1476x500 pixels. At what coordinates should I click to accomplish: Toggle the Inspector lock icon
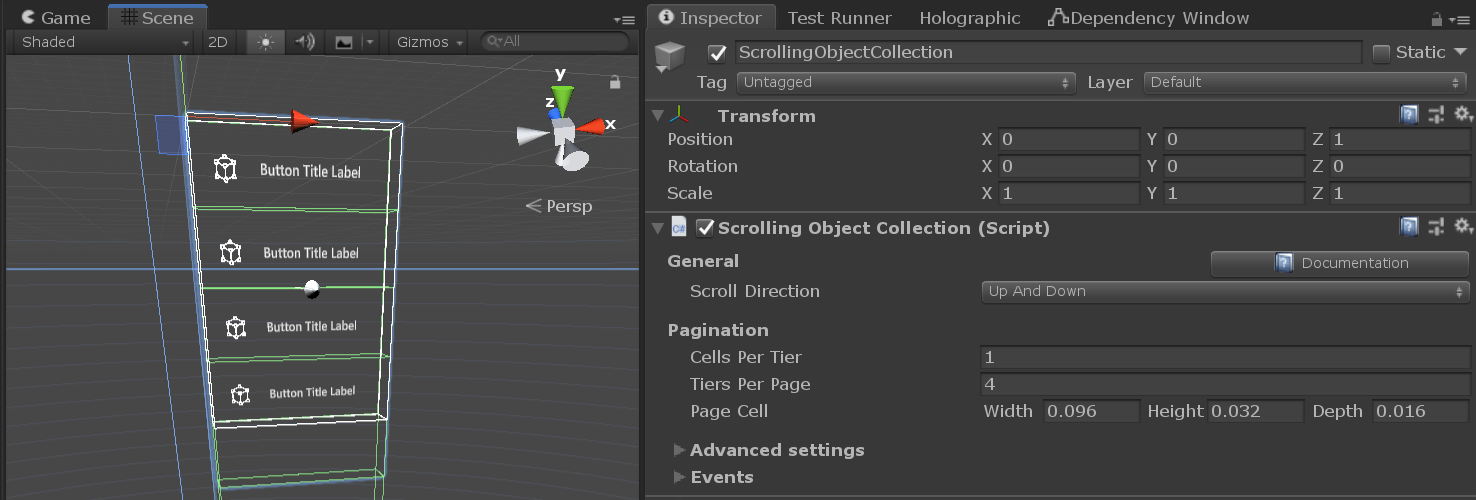click(1437, 19)
